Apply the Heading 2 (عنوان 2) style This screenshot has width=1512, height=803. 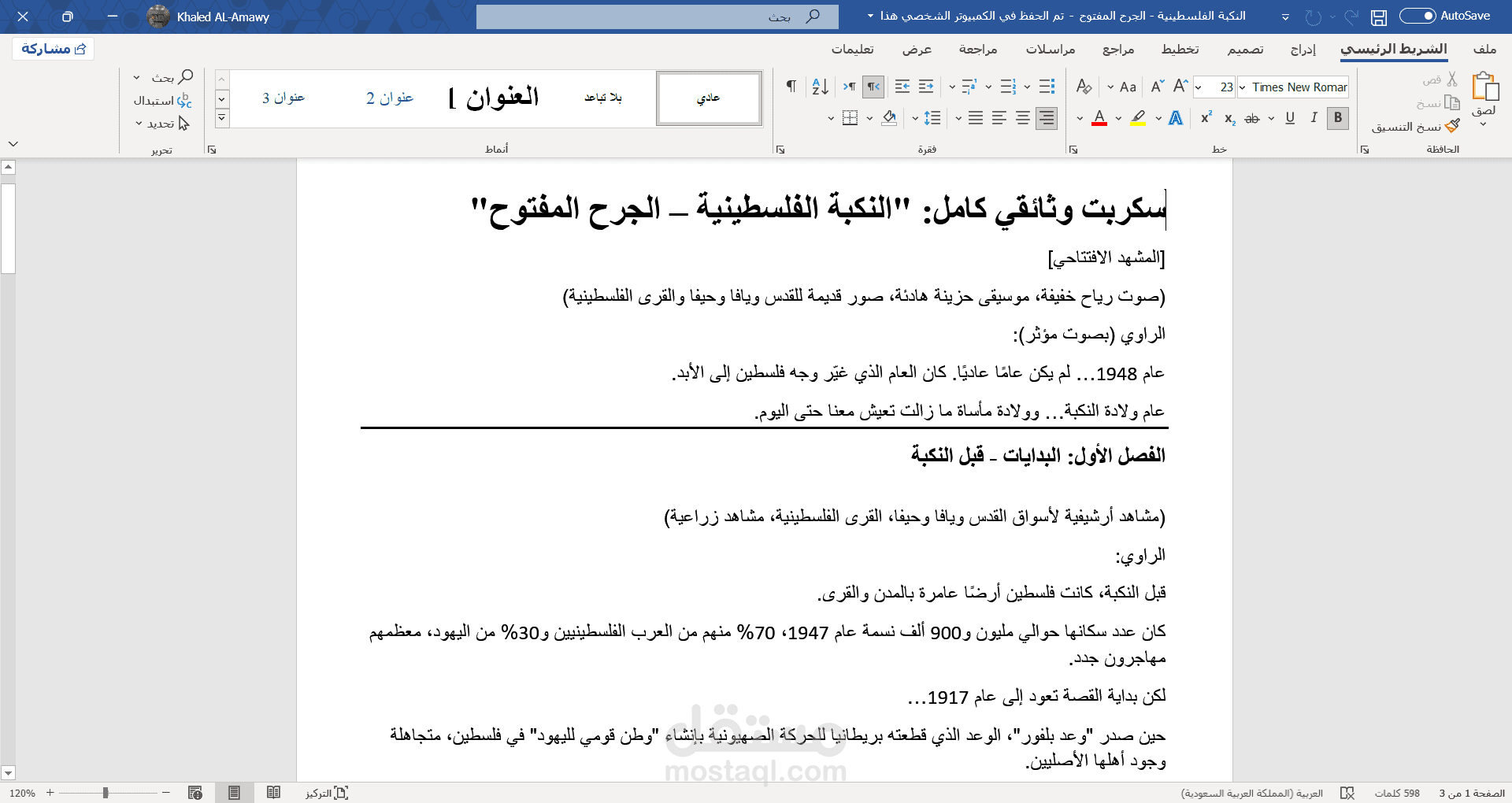coord(390,98)
